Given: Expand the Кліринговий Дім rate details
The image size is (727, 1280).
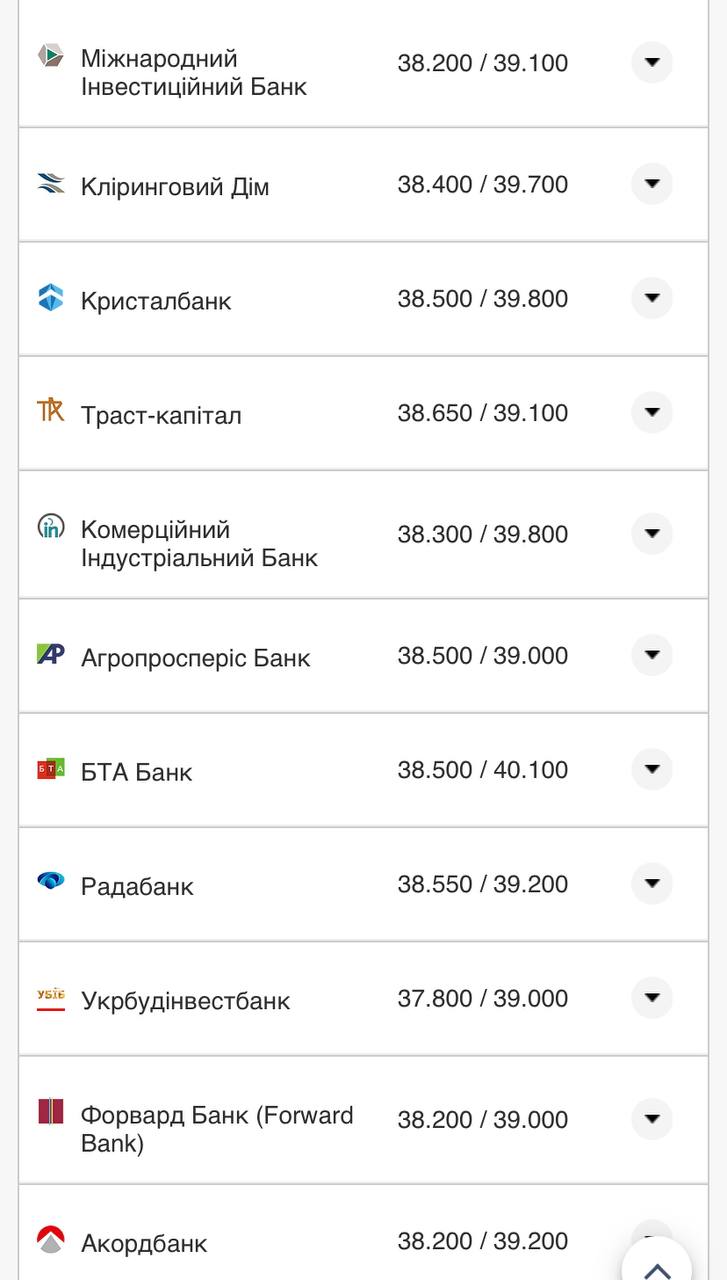Looking at the screenshot, I should [652, 184].
